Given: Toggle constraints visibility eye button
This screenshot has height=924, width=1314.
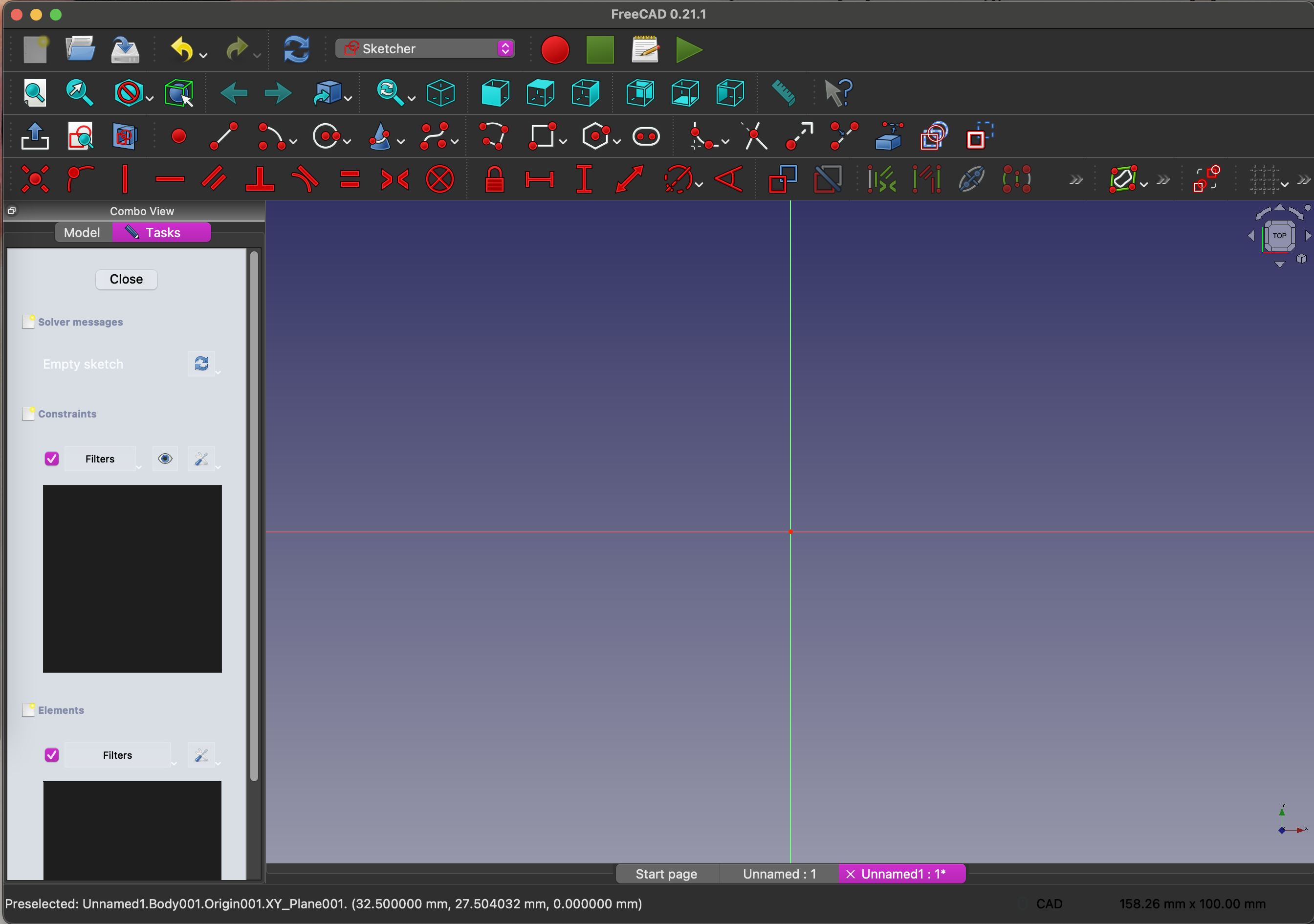Looking at the screenshot, I should [x=165, y=459].
